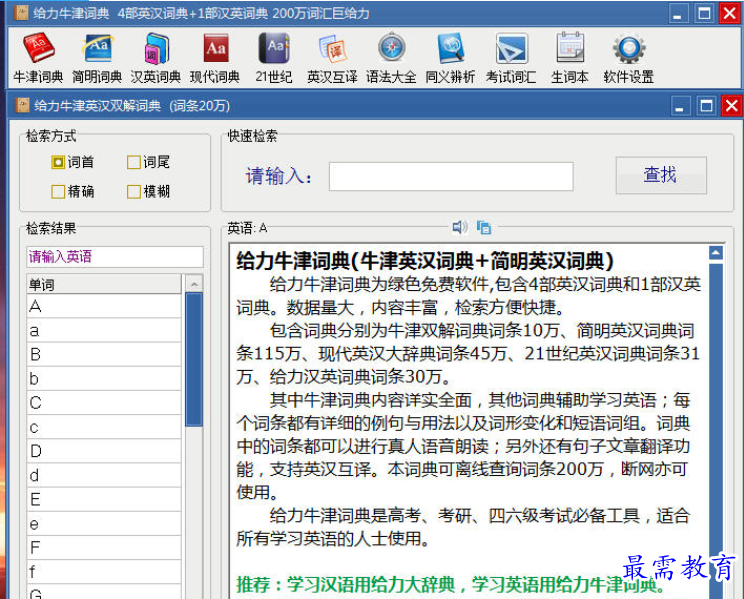The height and width of the screenshot is (599, 744).
Task: Click the copy icon beside the speaker
Action: tap(484, 227)
